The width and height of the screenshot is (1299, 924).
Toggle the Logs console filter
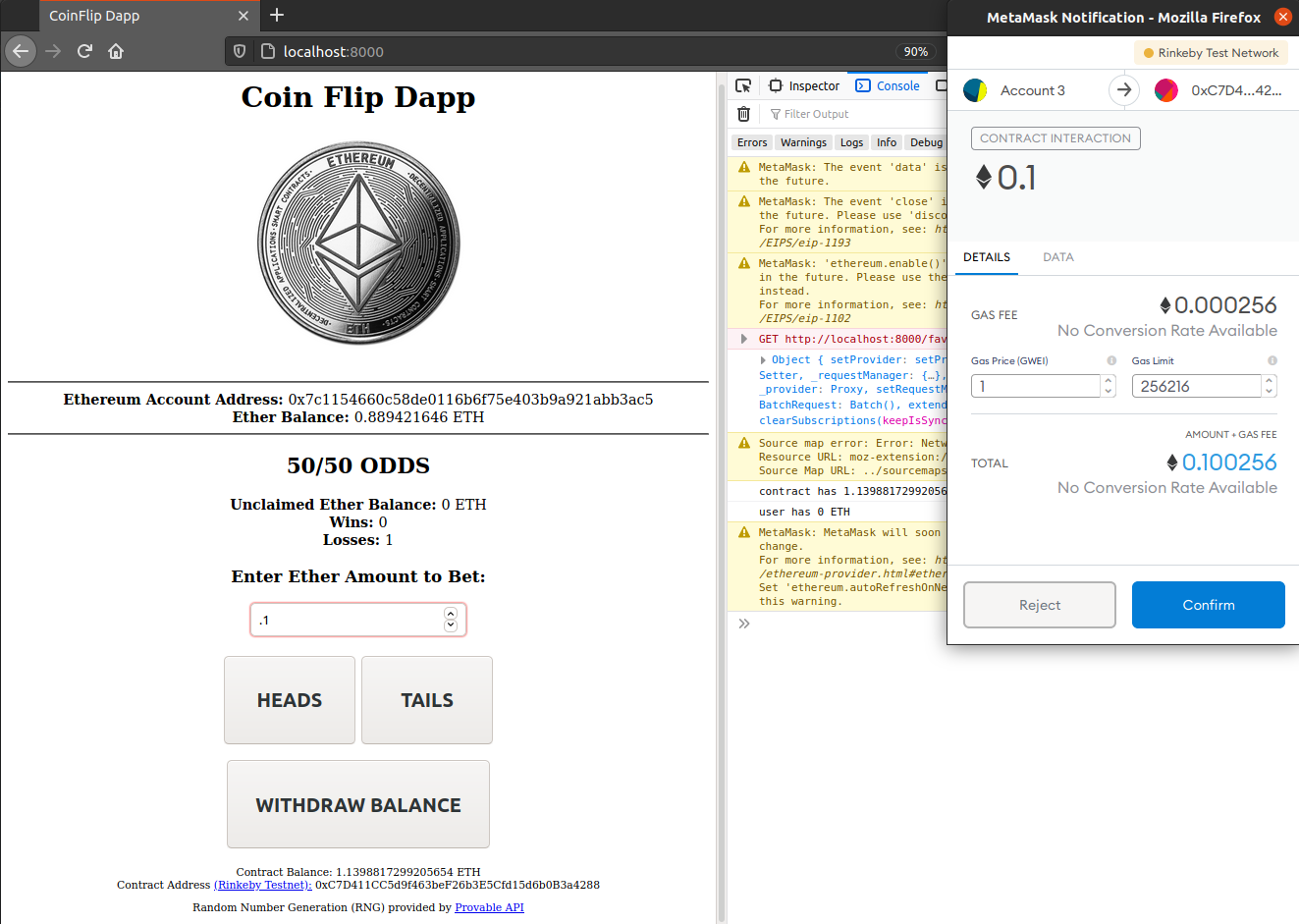(851, 142)
